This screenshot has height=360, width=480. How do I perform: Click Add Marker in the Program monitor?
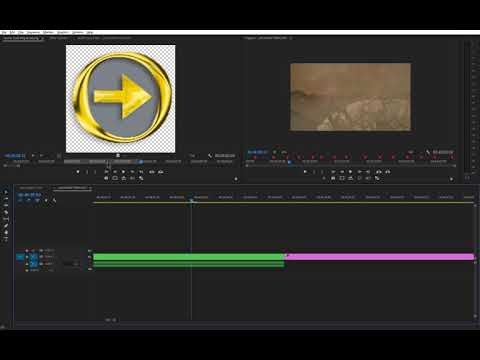tap(305, 172)
